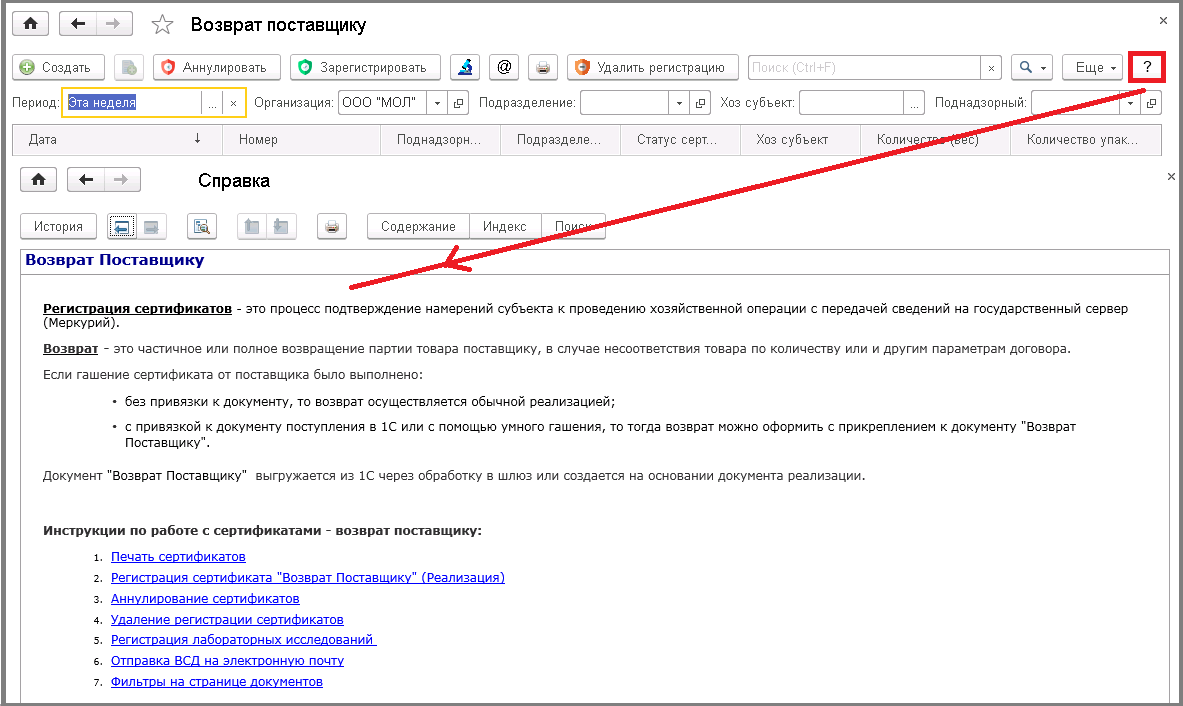Switch to Содержание tab

(x=418, y=226)
